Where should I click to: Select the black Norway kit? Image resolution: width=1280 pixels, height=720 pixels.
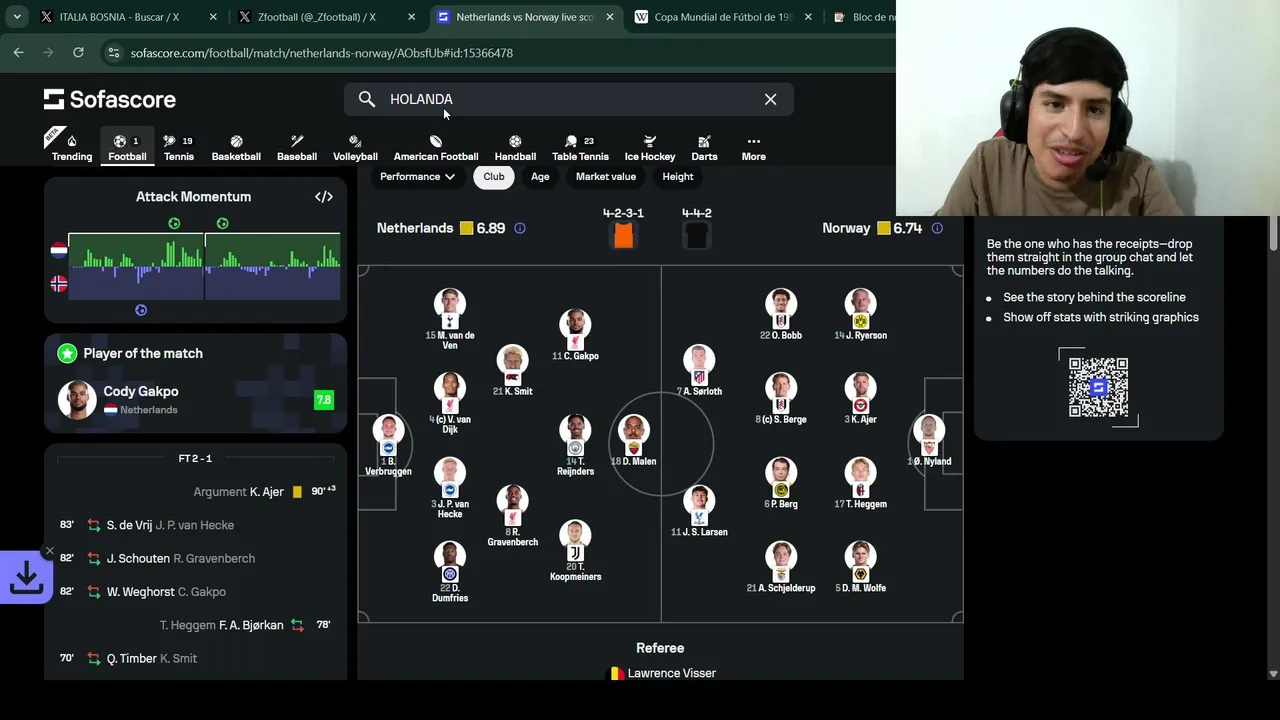[x=697, y=235]
